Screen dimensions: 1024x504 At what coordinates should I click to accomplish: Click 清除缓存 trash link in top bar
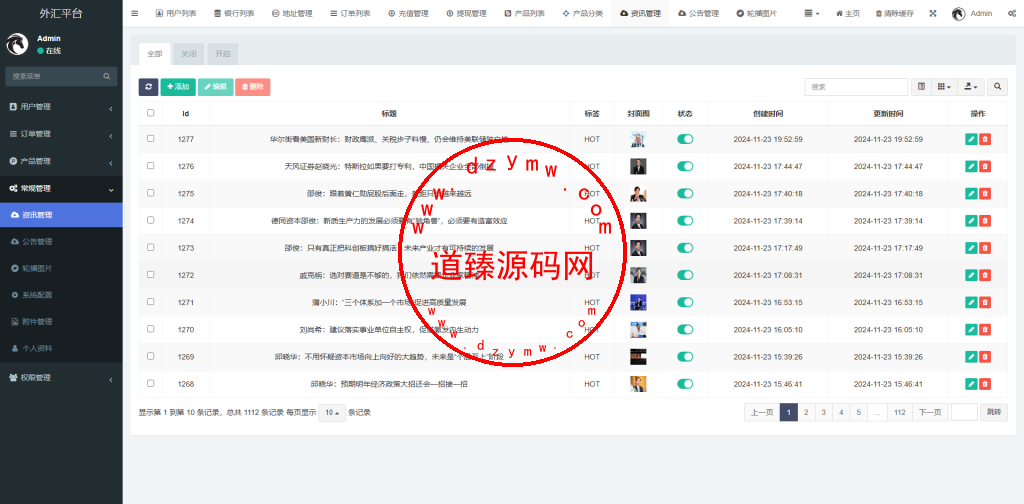pyautogui.click(x=894, y=13)
